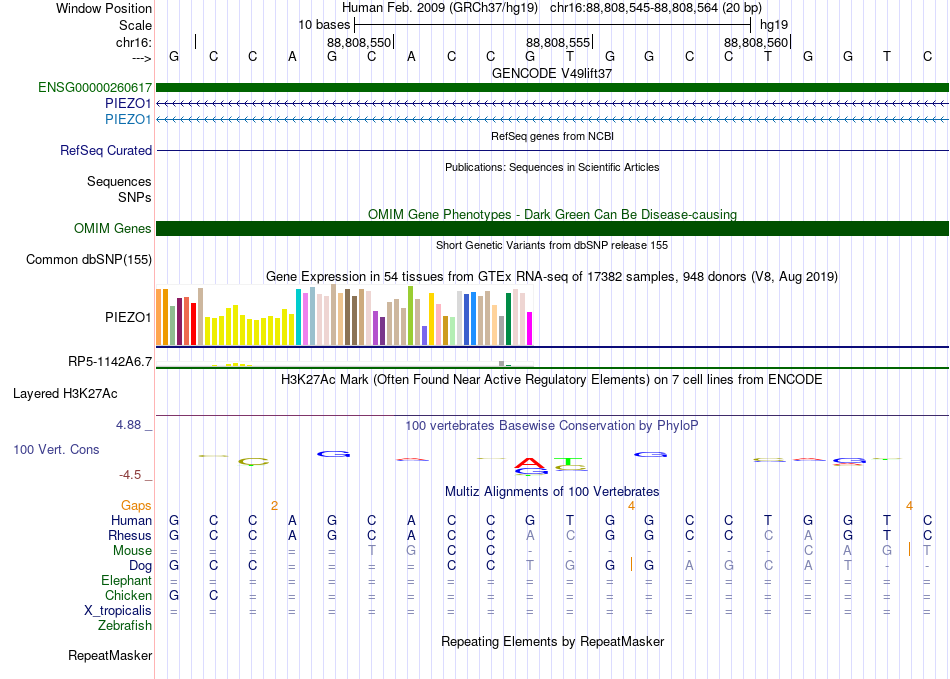
Task: Click the Zebrafish species label
Action: 126,626
